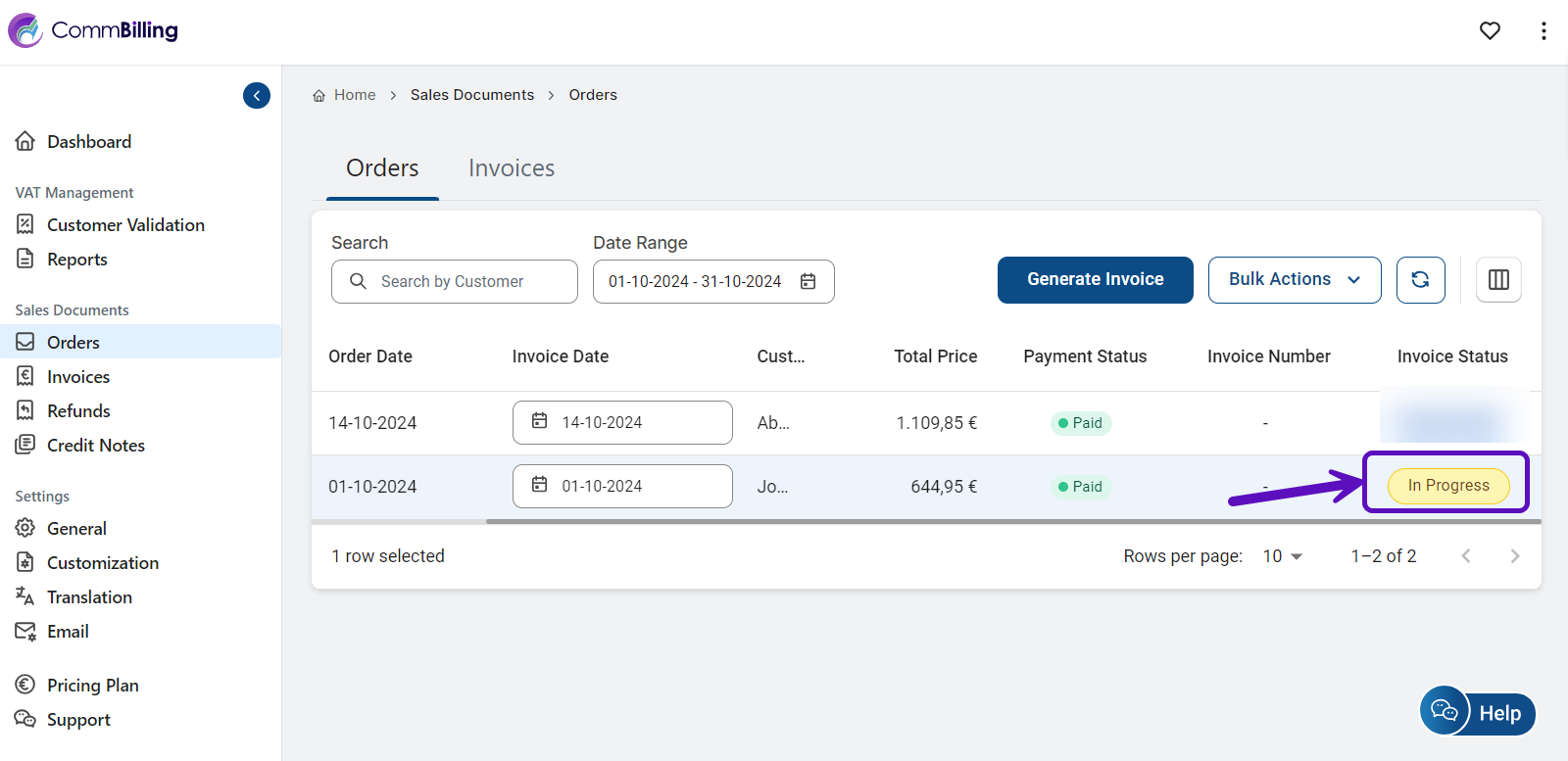
Task: Open Customer Validation in the sidebar
Action: [x=125, y=225]
